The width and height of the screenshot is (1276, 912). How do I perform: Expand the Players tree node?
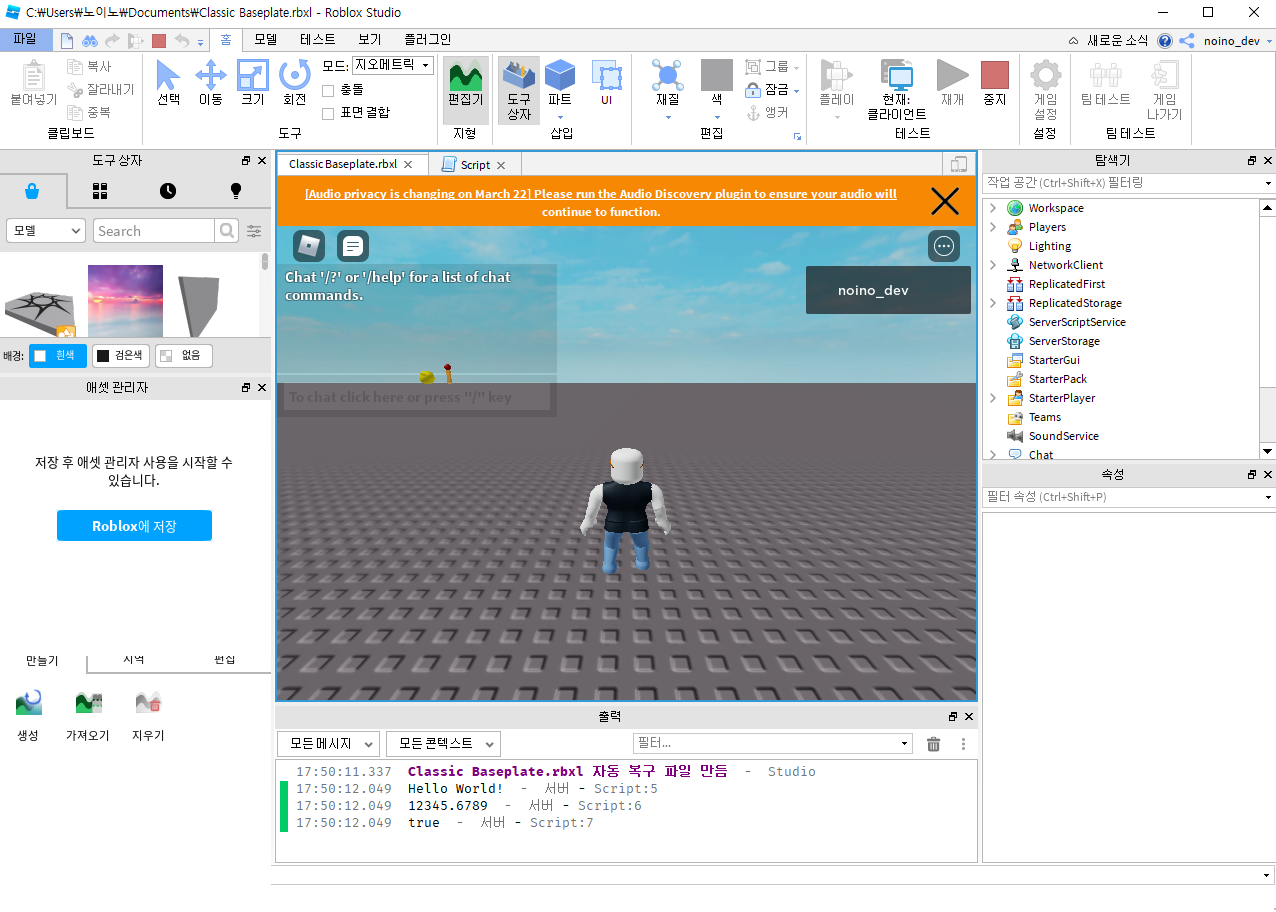point(993,227)
